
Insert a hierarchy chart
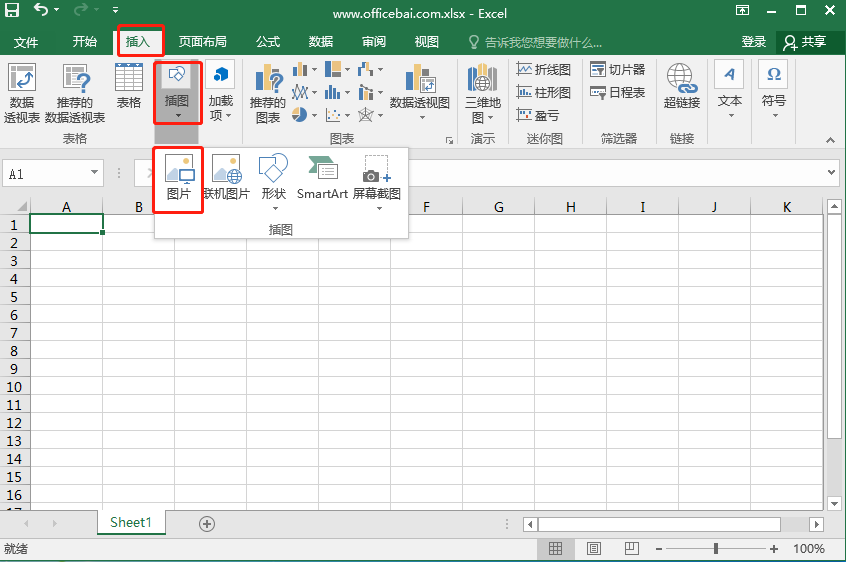click(337, 70)
